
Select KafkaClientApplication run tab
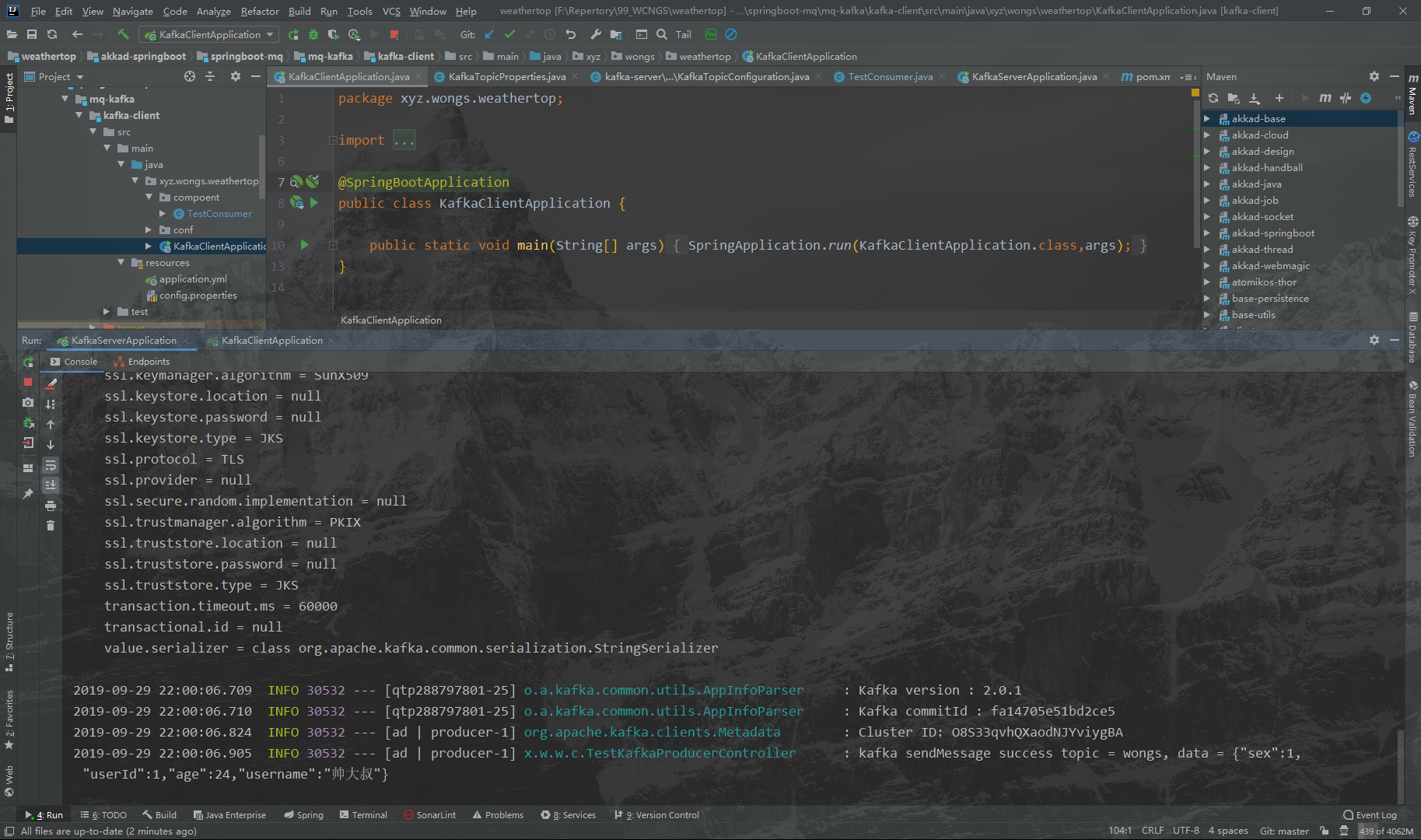[271, 341]
